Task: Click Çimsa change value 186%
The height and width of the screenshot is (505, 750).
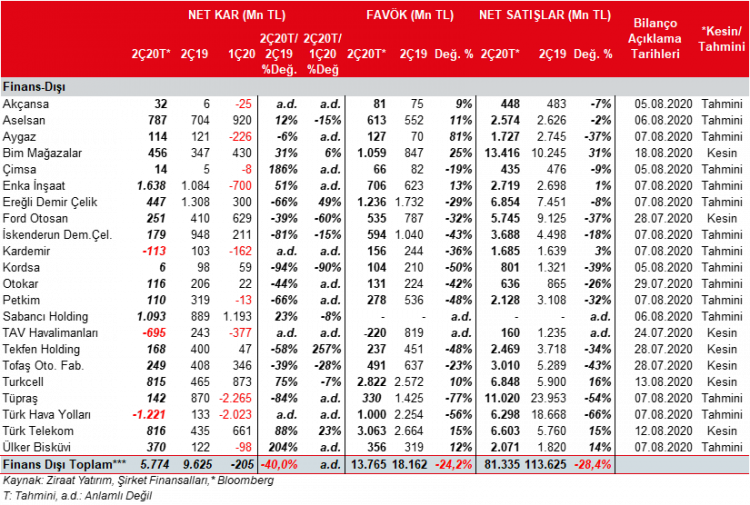Action: point(283,169)
